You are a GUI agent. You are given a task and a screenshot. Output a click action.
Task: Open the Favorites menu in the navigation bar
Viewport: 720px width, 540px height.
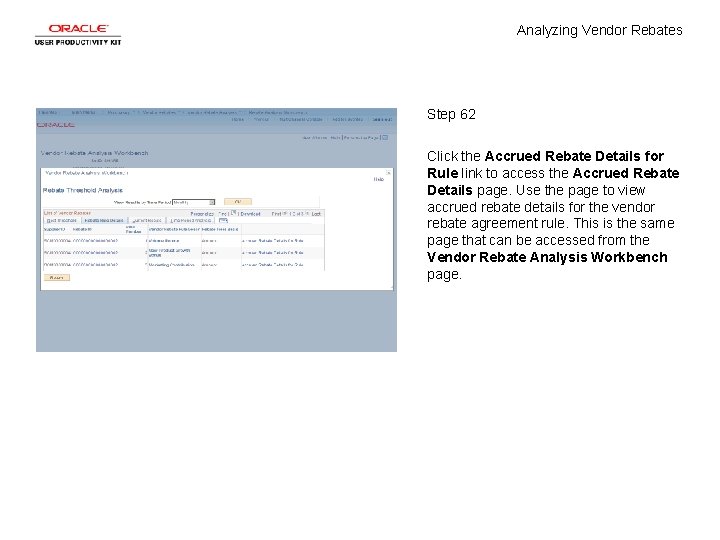point(48,112)
